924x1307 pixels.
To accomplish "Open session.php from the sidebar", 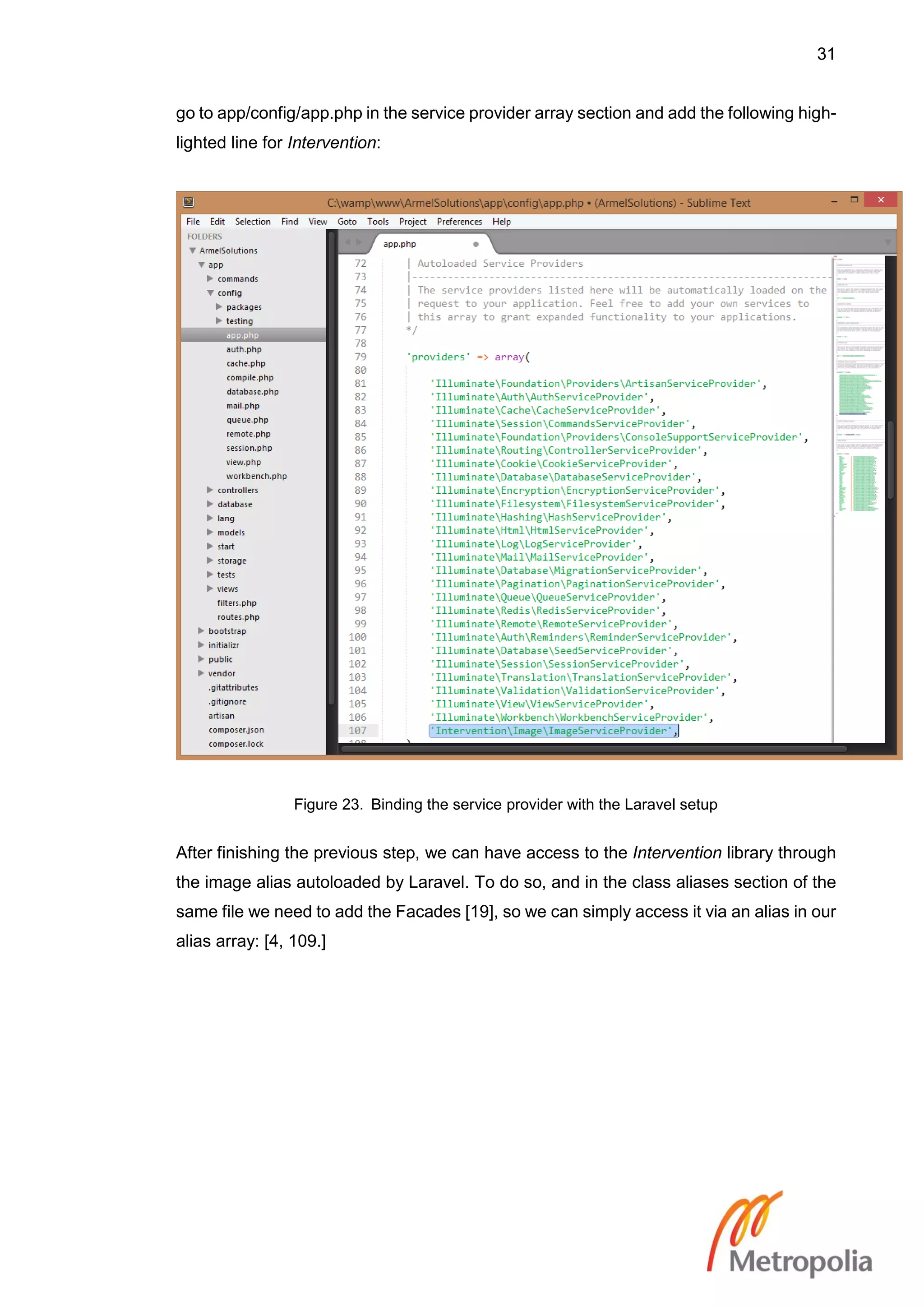I will [249, 448].
